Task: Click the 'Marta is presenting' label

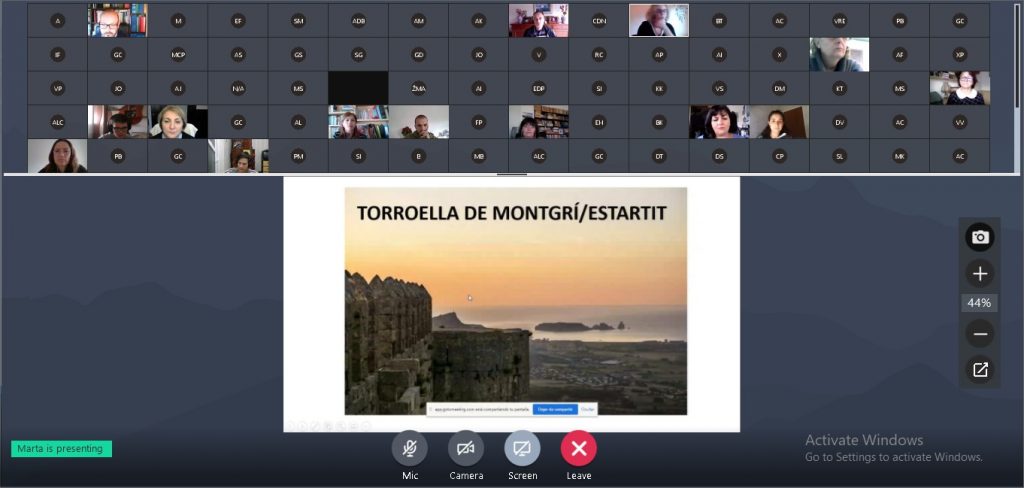Action: [x=62, y=449]
